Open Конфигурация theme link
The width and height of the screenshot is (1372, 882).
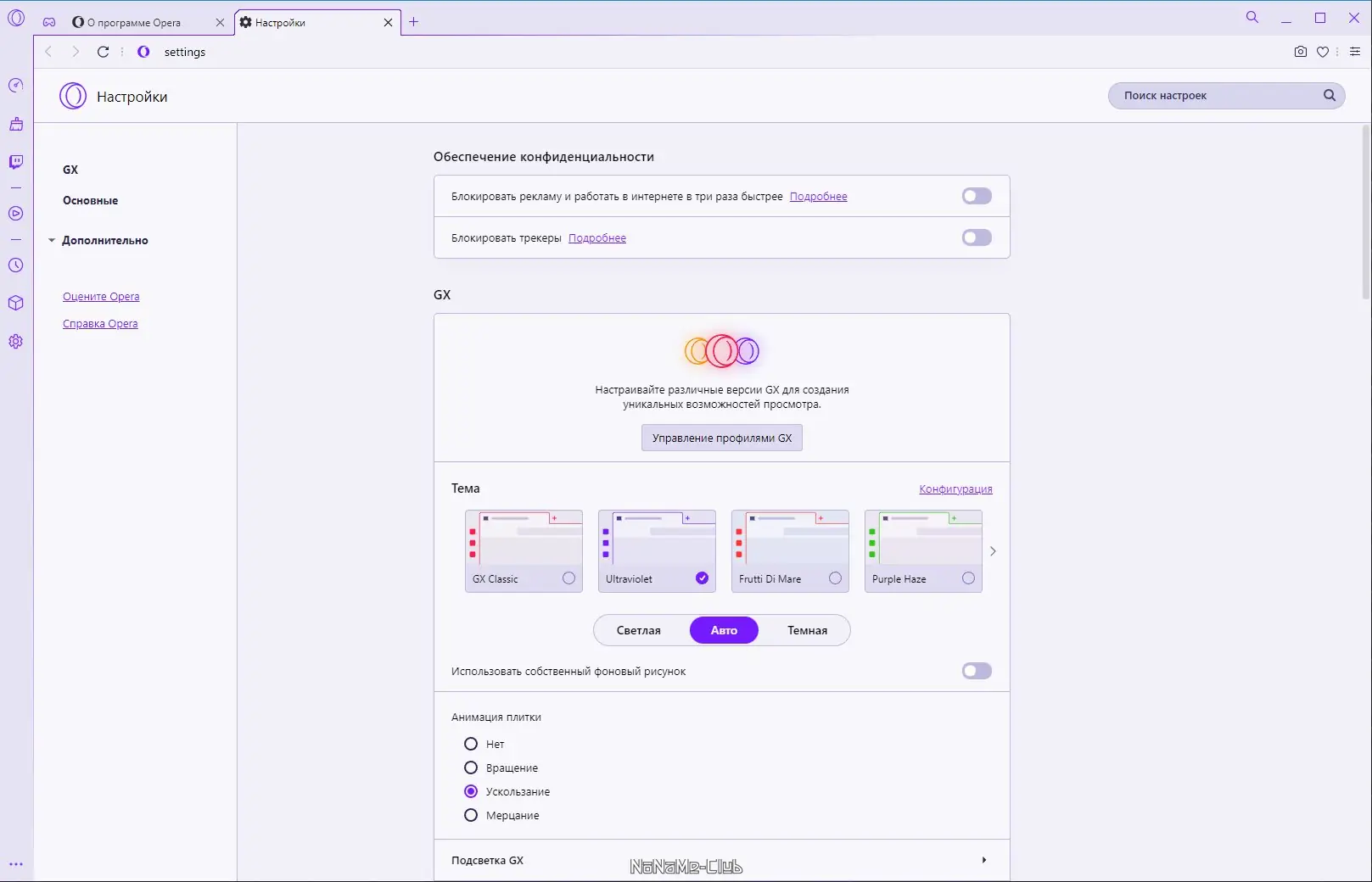955,489
